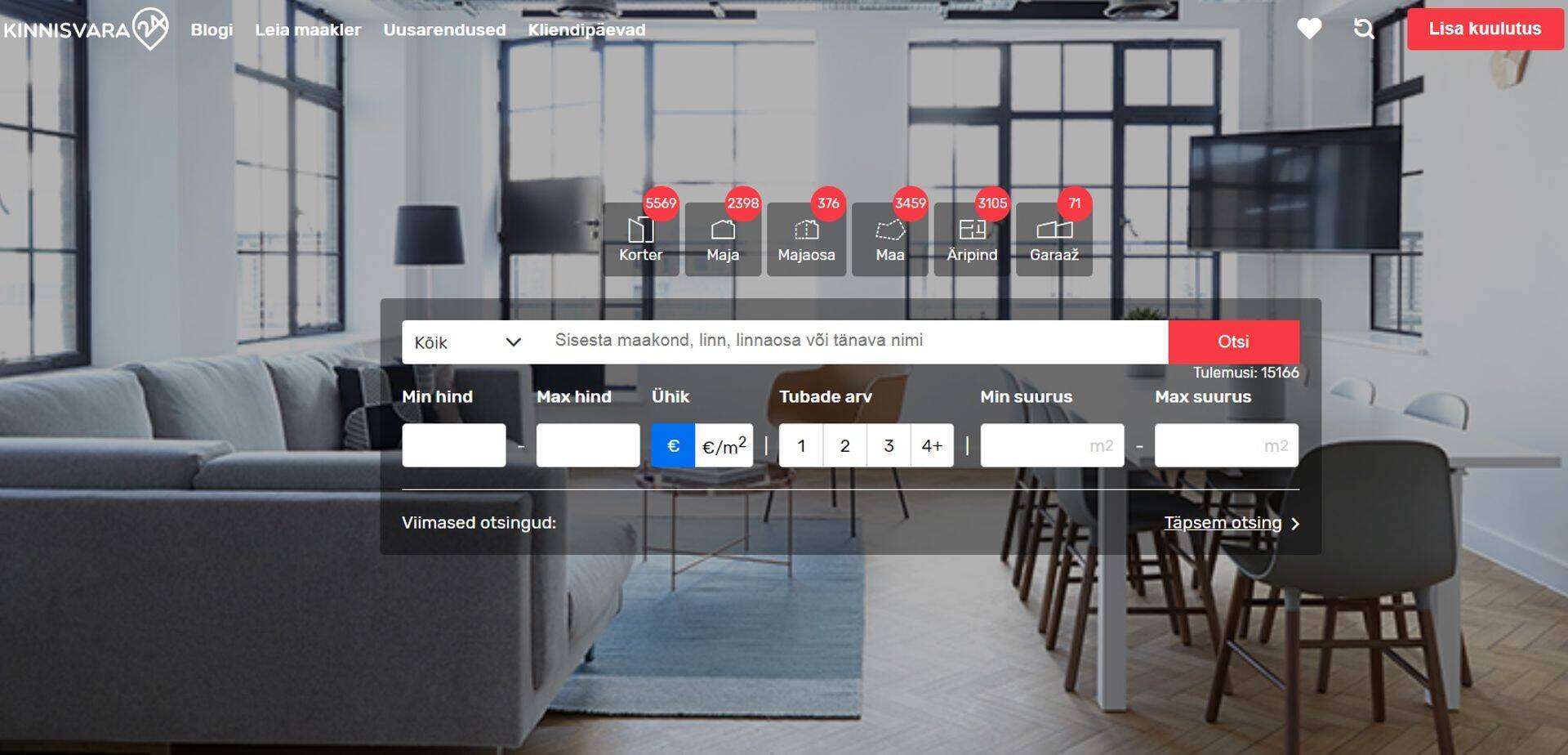Screen dimensions: 1568x755
Task: Toggle the 4+ rooms filter
Action: coord(932,445)
